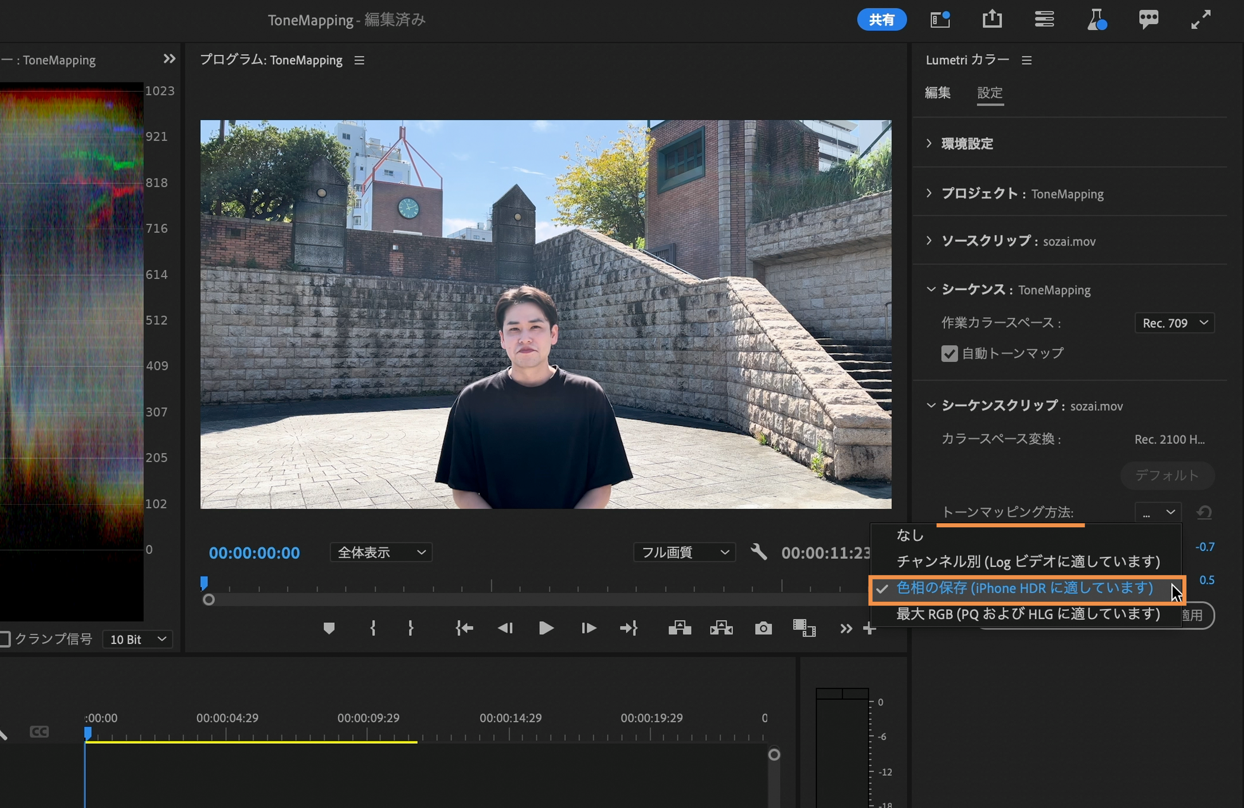This screenshot has width=1244, height=808.
Task: Switch to the 編集 tab
Action: tap(937, 93)
